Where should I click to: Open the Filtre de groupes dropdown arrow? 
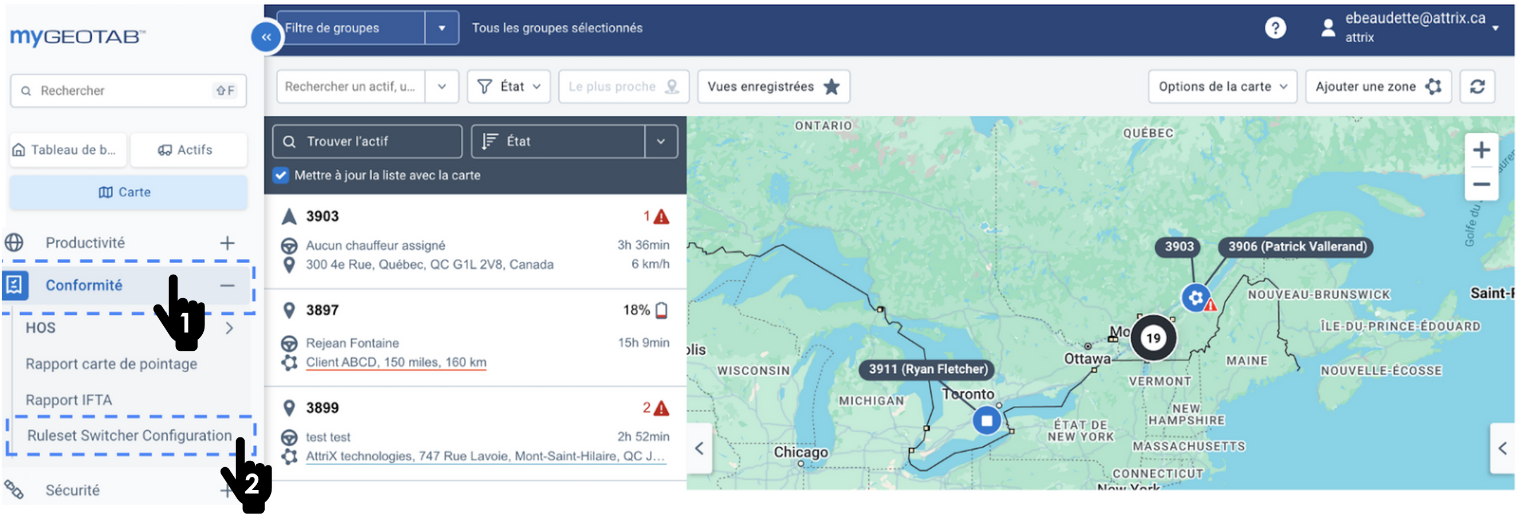click(x=441, y=28)
